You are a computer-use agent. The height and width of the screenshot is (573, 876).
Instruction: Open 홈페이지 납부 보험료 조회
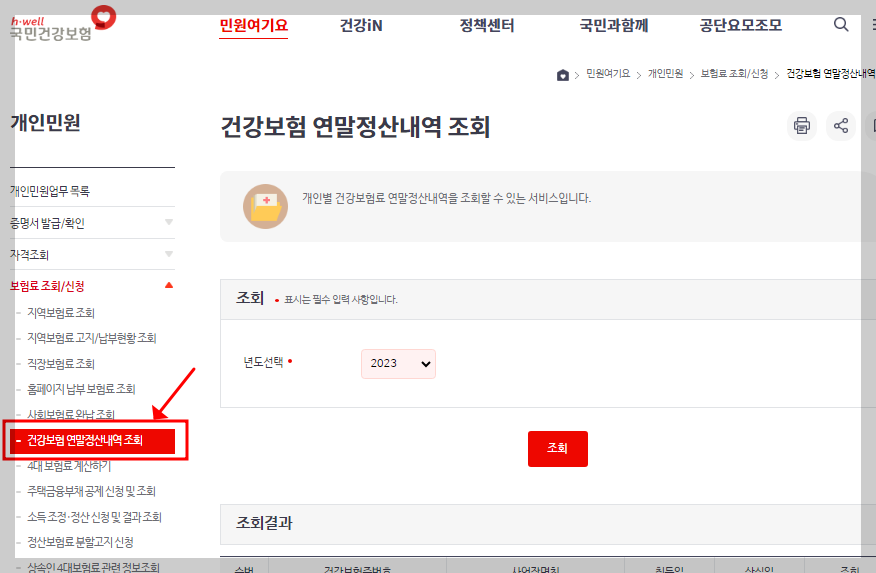point(81,389)
